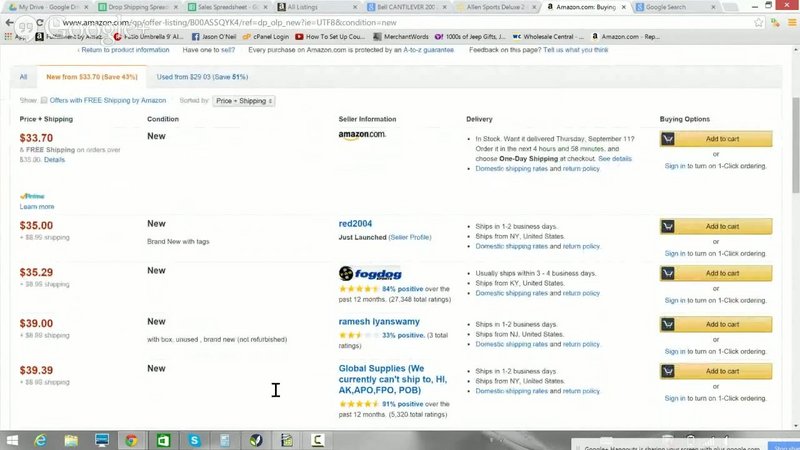
Task: Click cart icon on fogdog offer
Action: coord(668,273)
